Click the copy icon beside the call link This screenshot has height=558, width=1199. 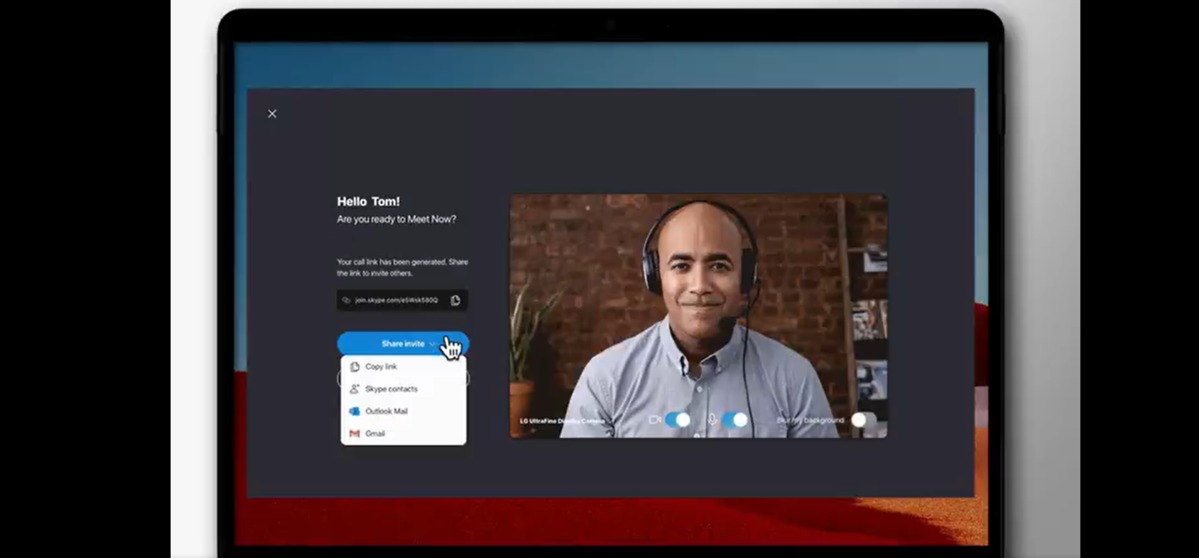tap(455, 300)
